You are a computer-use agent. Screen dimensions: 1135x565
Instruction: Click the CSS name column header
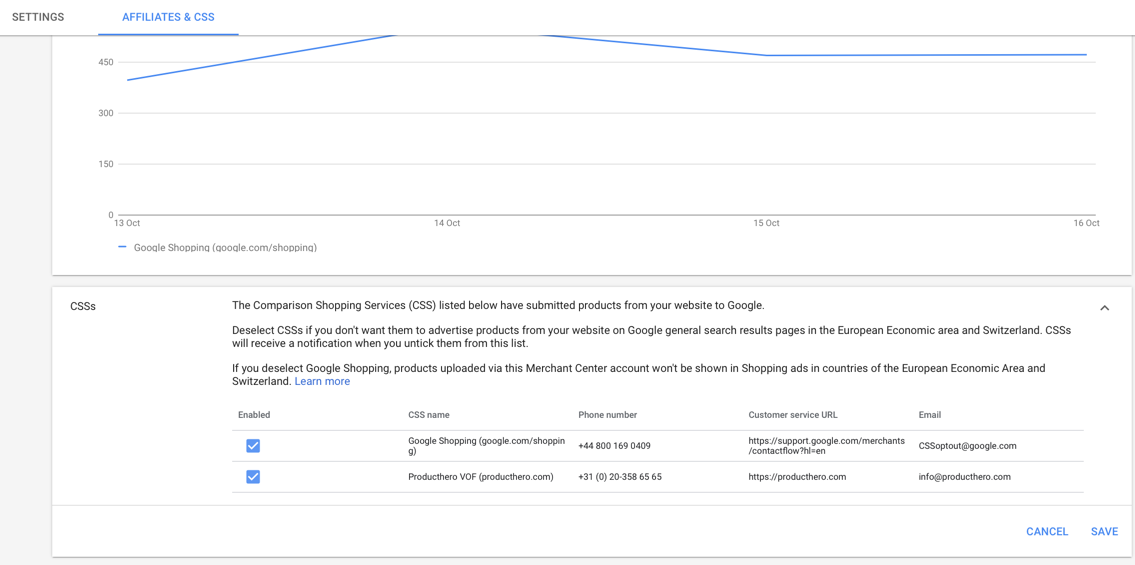point(428,415)
